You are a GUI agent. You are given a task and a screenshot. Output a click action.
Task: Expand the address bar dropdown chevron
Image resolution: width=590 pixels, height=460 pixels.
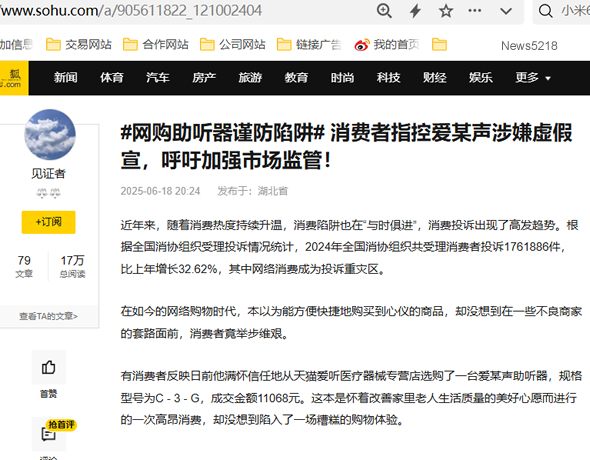(x=506, y=11)
